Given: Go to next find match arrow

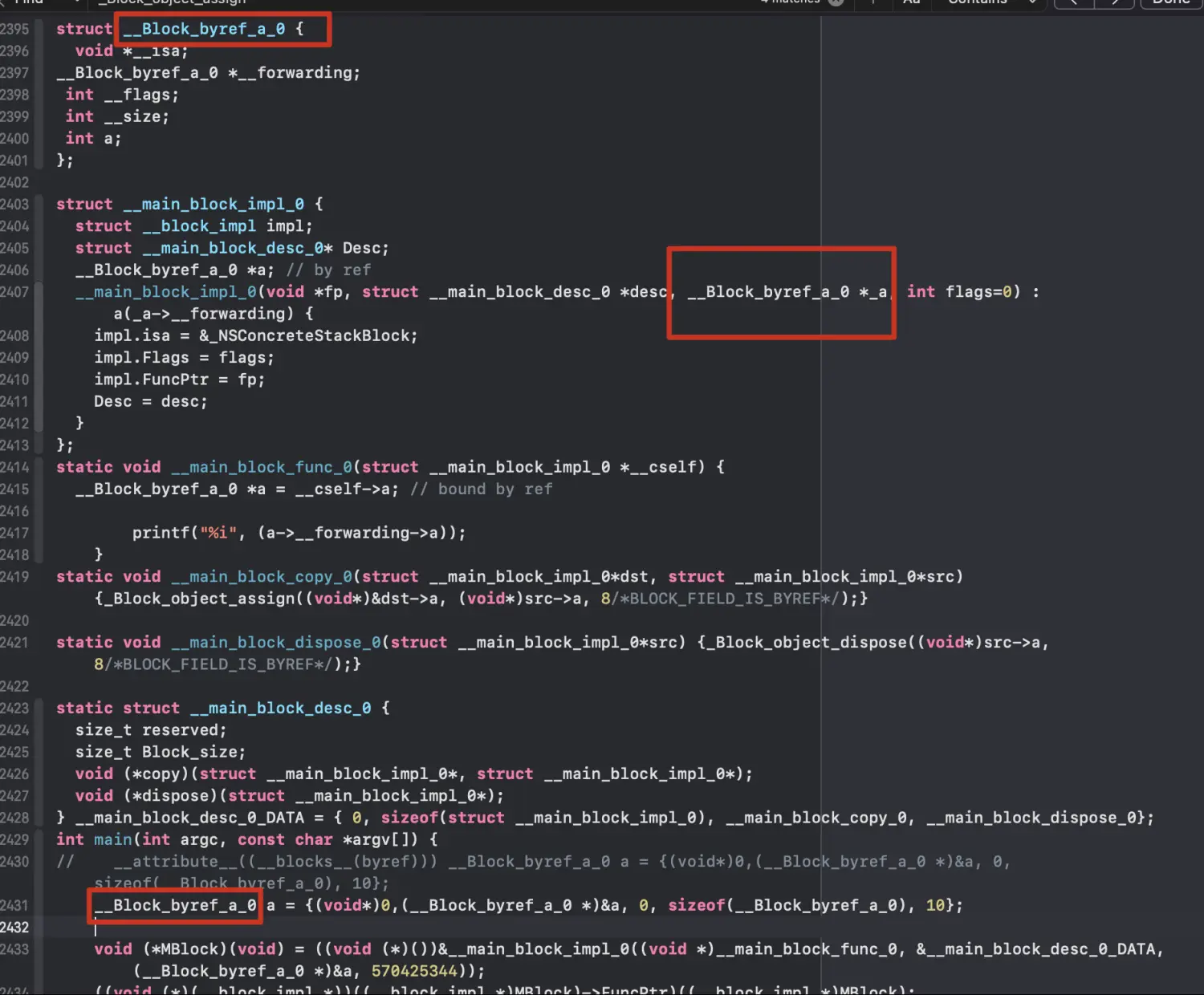Looking at the screenshot, I should click(x=1115, y=2).
